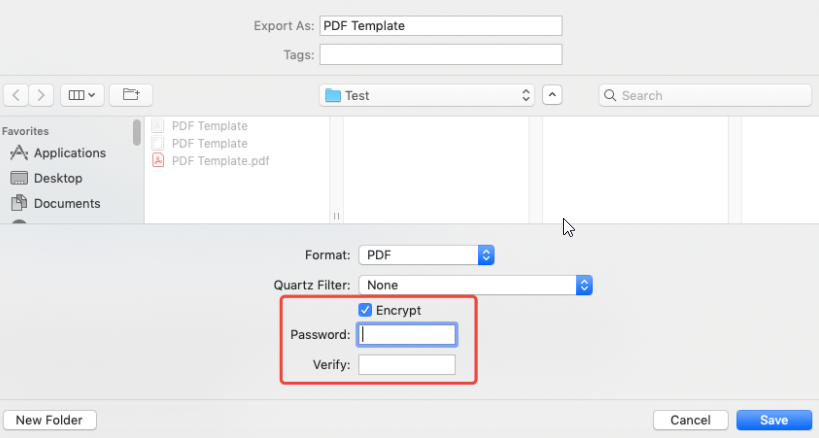Click the Cancel button

click(x=691, y=420)
